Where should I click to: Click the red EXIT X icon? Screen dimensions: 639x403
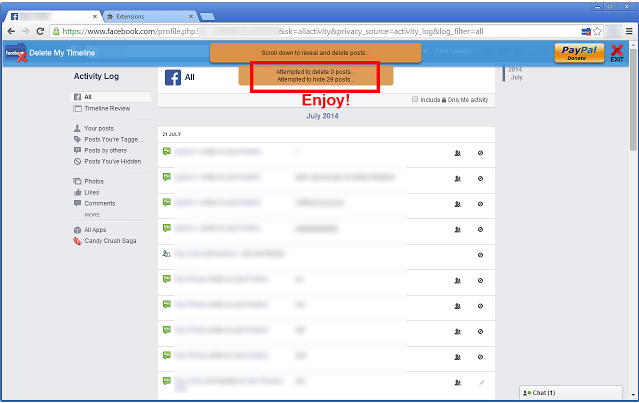click(617, 53)
